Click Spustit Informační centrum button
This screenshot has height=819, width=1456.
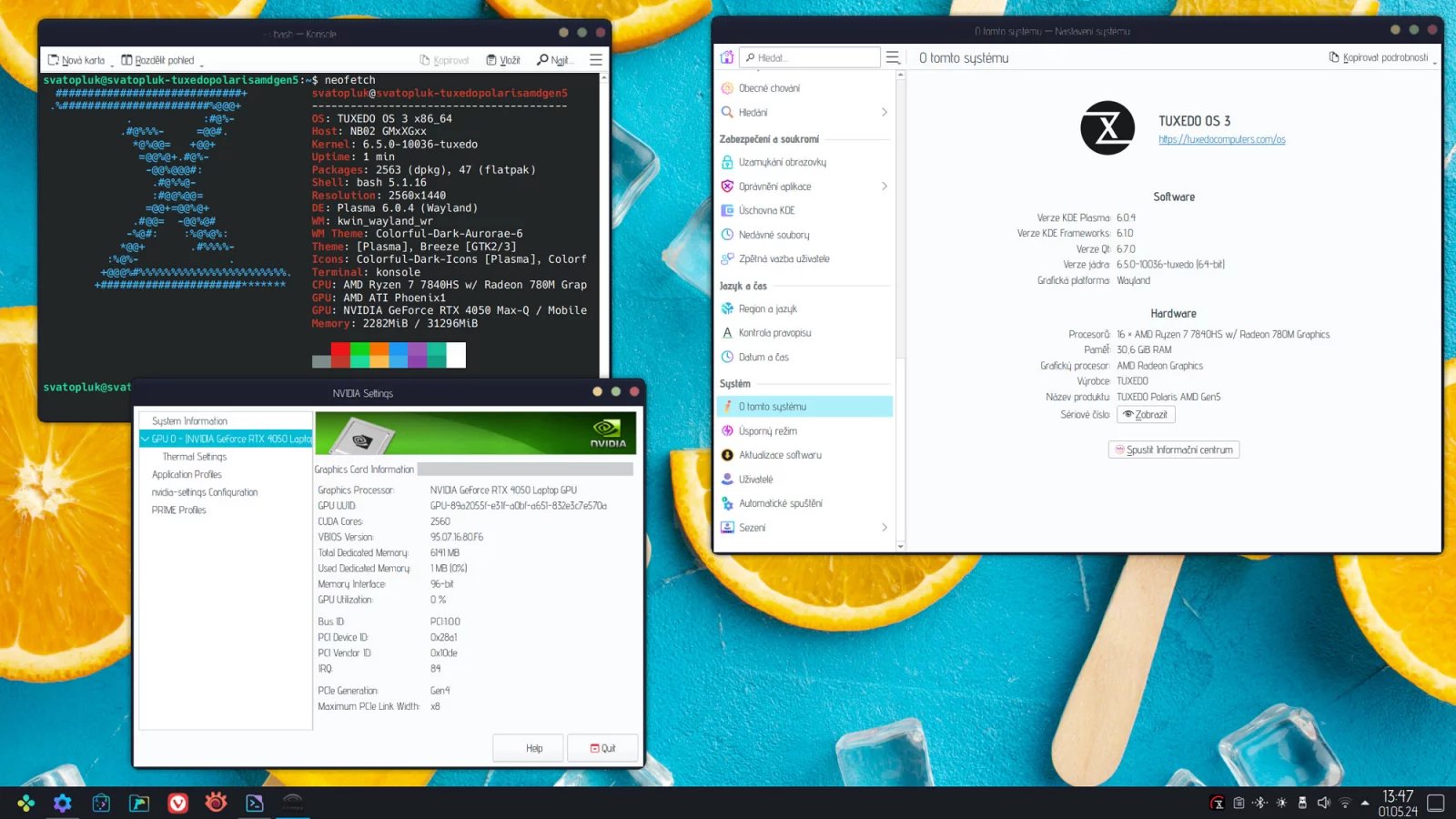click(1174, 450)
